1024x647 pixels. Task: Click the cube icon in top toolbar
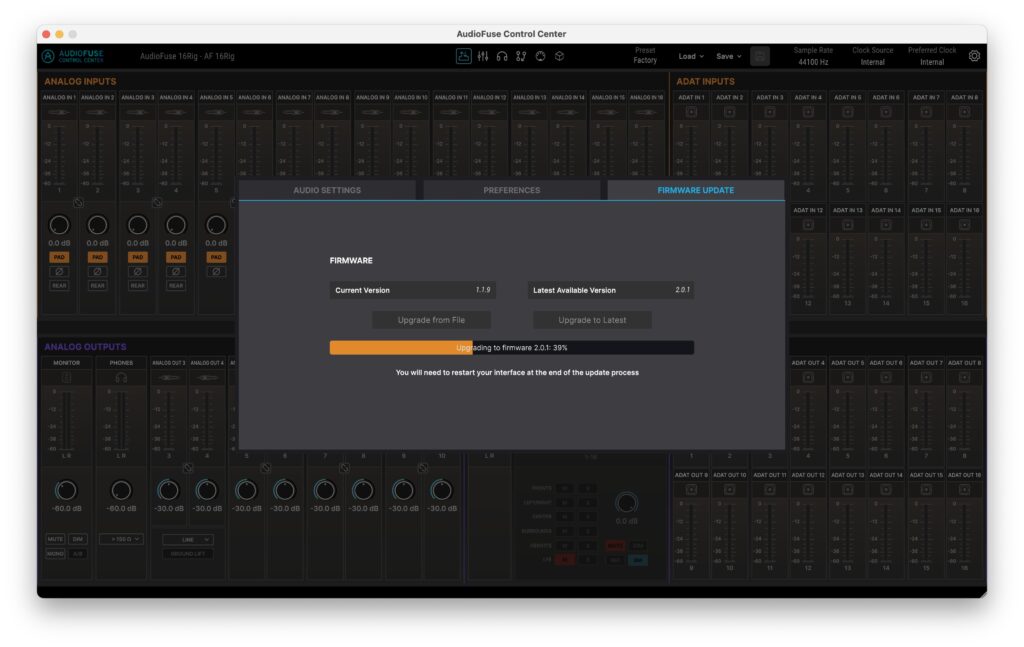tap(559, 56)
